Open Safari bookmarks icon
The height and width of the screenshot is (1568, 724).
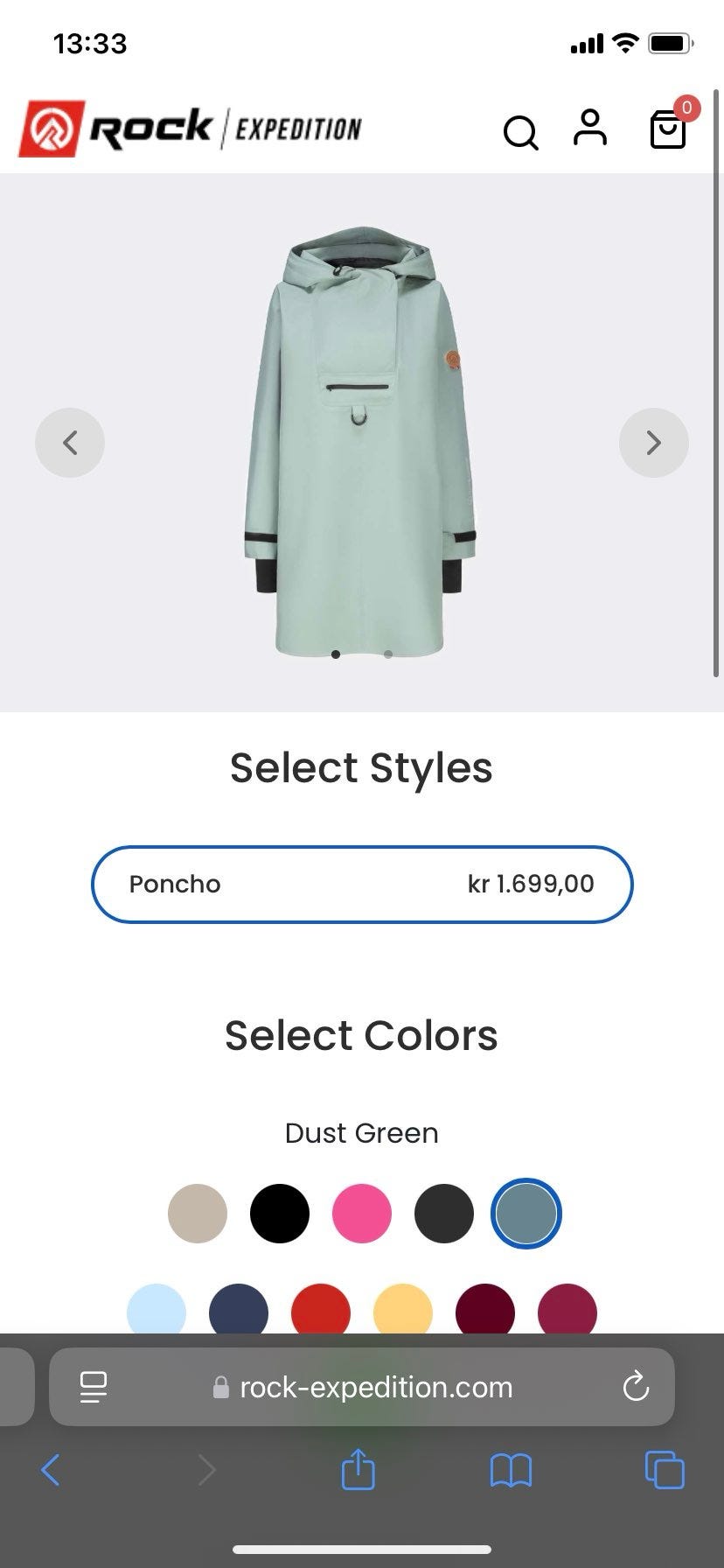click(x=511, y=1470)
